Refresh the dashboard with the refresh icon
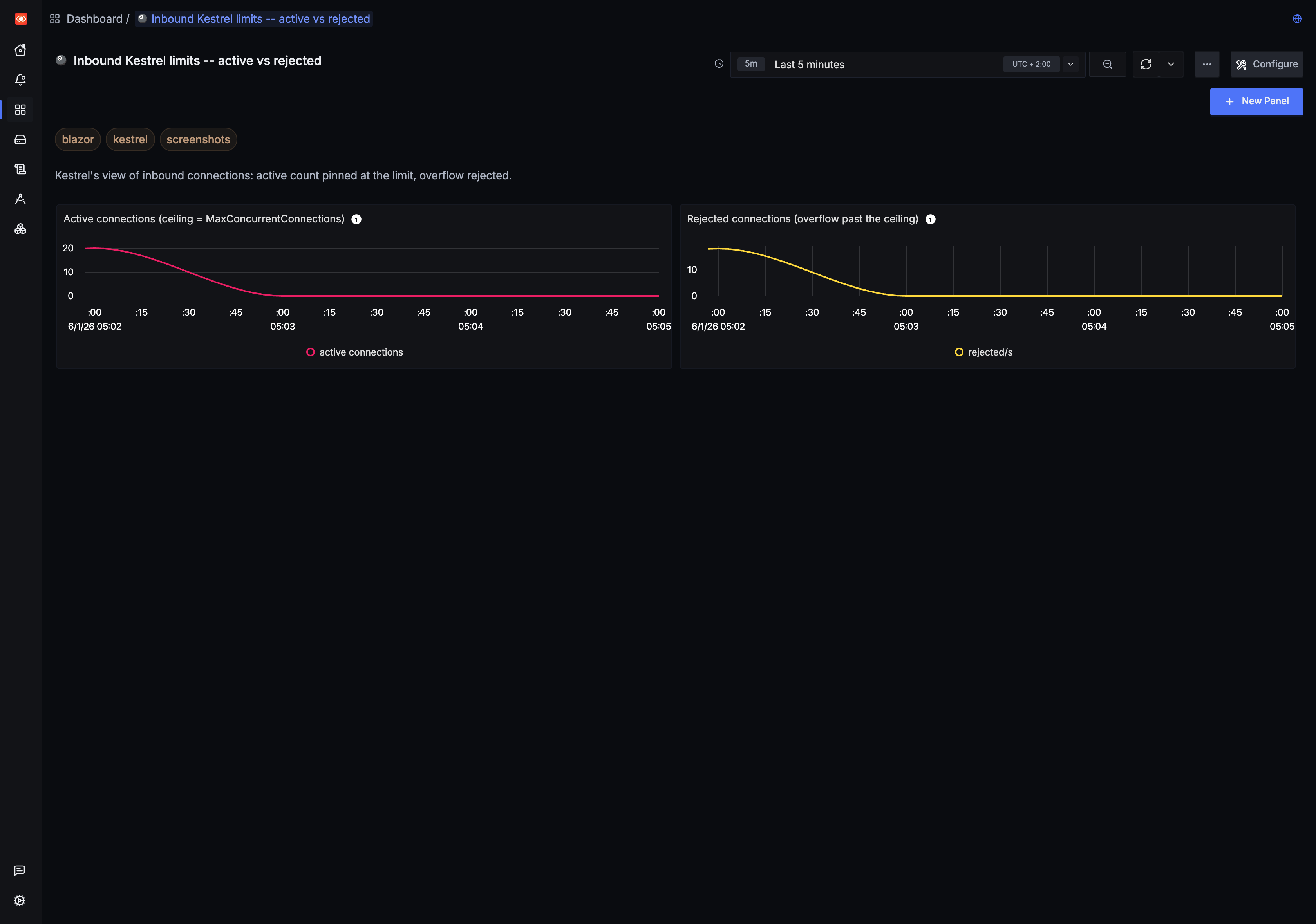The image size is (1316, 924). pos(1146,64)
